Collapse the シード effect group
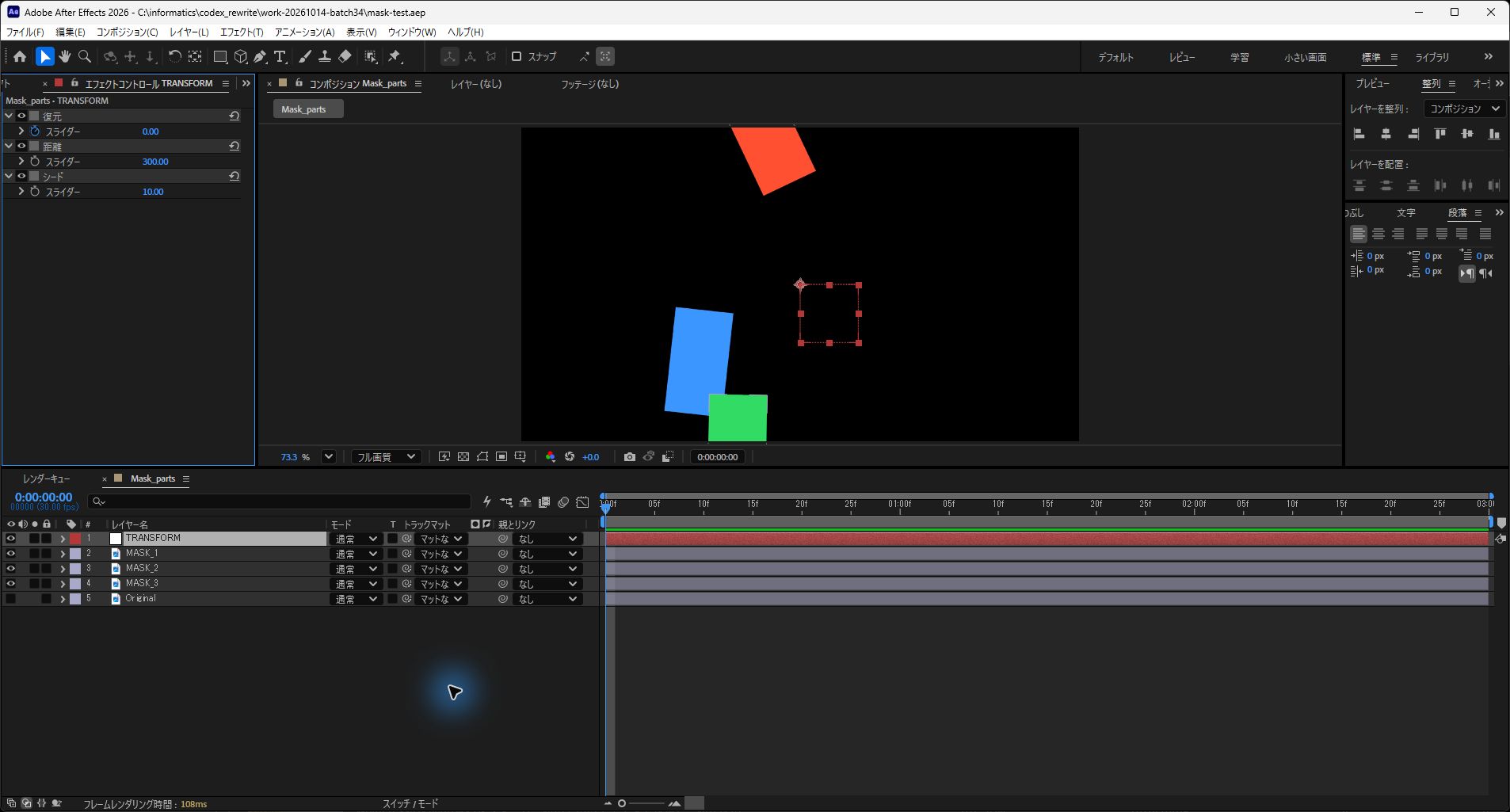The image size is (1510, 812). [x=9, y=176]
